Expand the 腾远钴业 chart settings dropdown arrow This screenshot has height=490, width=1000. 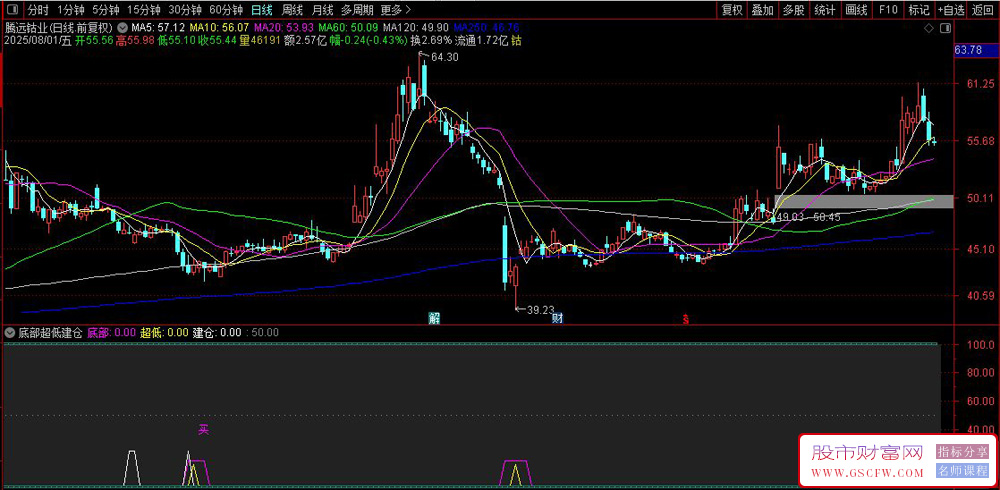tap(122, 28)
